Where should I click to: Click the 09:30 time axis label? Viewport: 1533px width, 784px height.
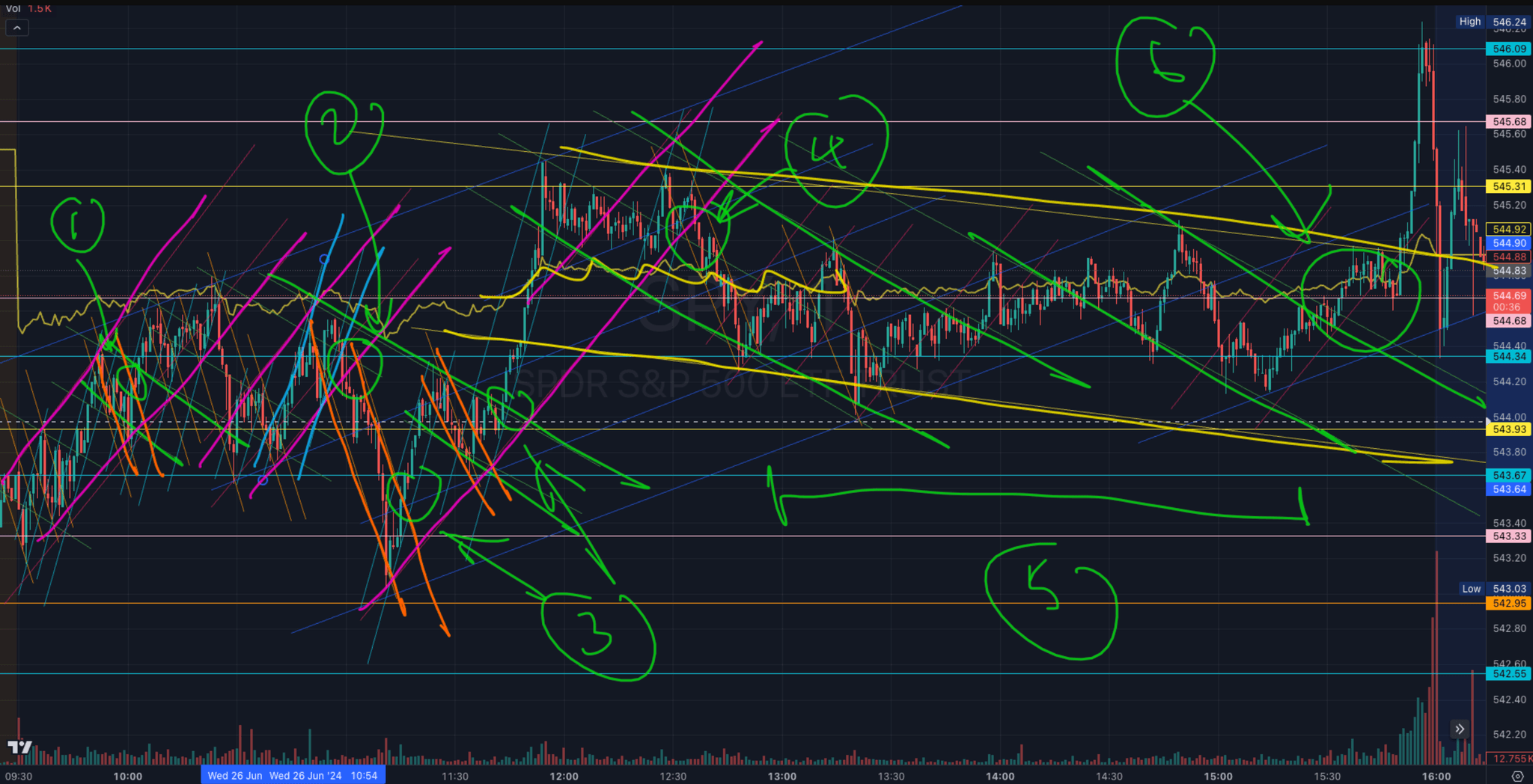(x=19, y=776)
